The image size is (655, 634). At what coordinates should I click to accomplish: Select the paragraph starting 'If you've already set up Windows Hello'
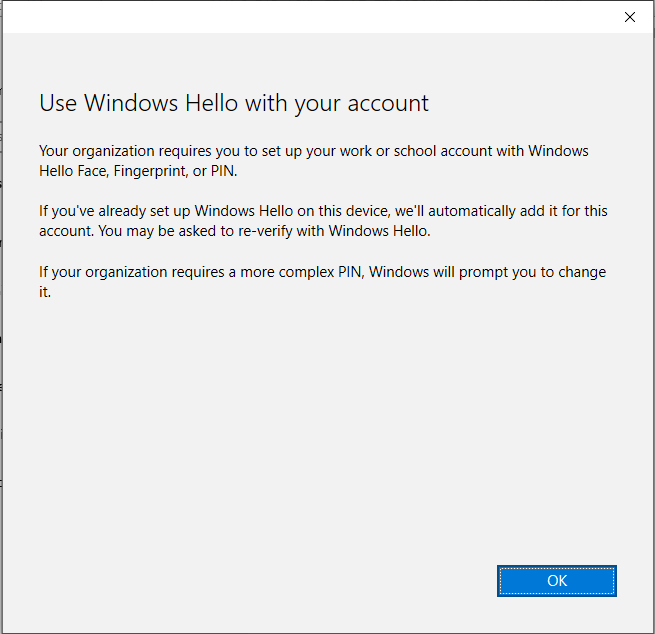[323, 221]
